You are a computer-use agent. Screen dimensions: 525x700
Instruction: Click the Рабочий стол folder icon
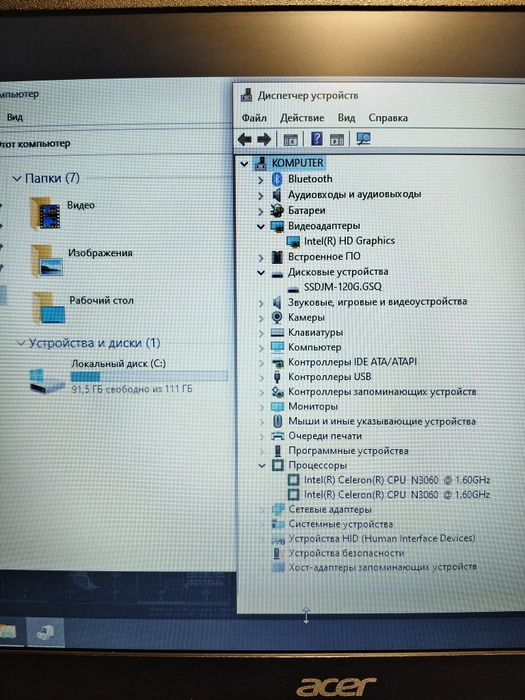[48, 308]
